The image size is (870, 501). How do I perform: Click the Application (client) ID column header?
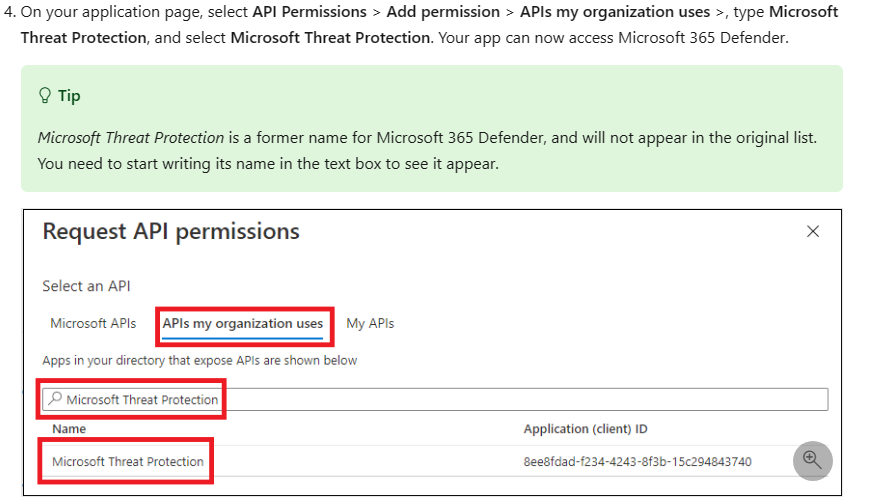(x=585, y=429)
